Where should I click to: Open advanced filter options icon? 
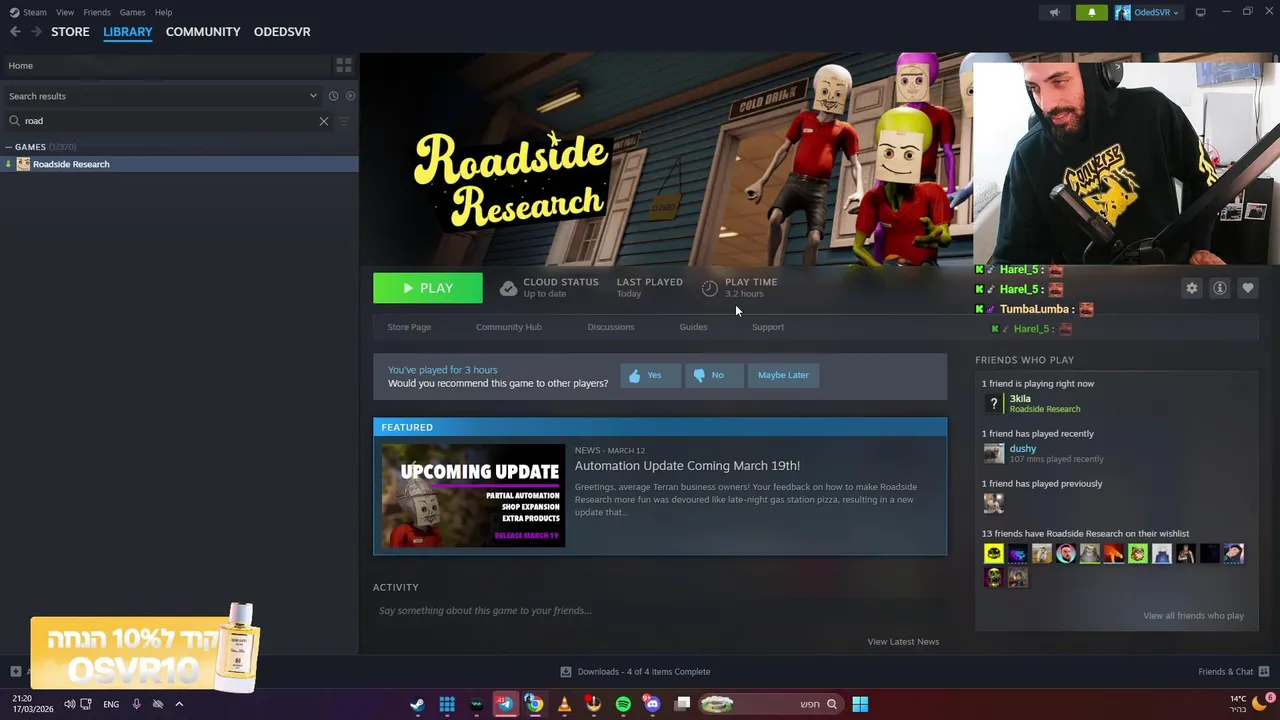pyautogui.click(x=344, y=121)
